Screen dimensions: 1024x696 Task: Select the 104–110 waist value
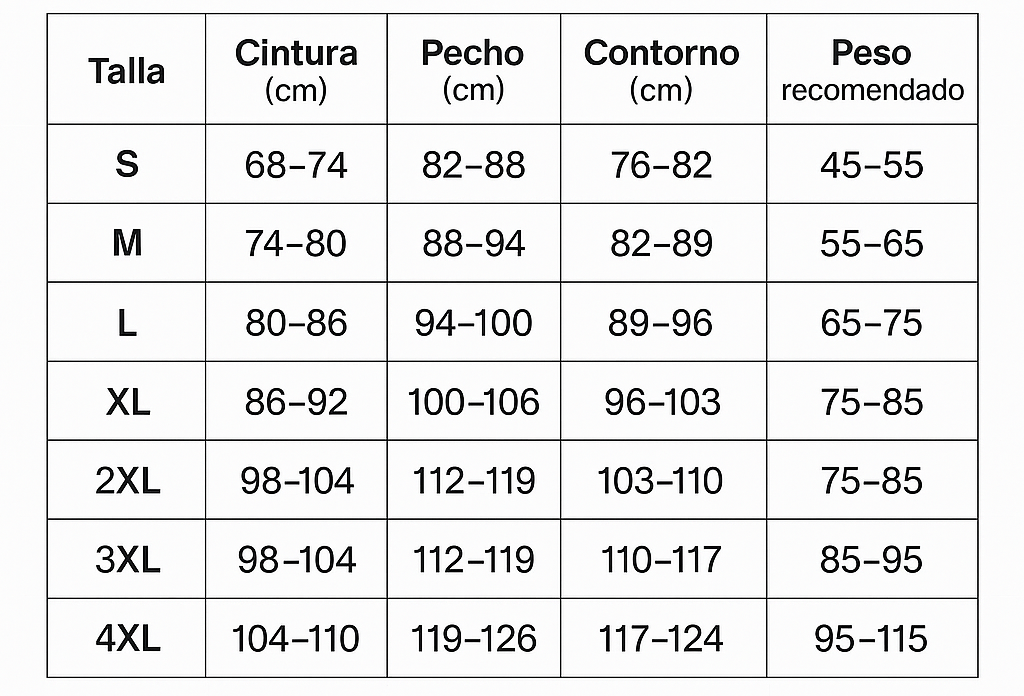296,639
